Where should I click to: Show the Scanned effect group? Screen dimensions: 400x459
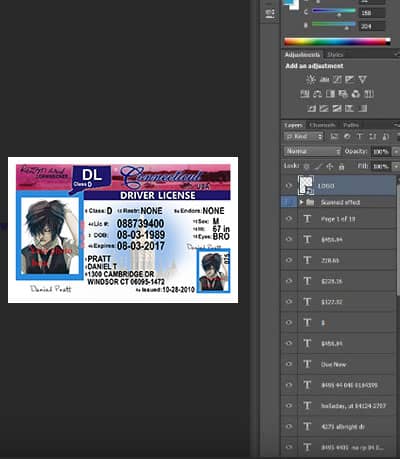coord(289,202)
